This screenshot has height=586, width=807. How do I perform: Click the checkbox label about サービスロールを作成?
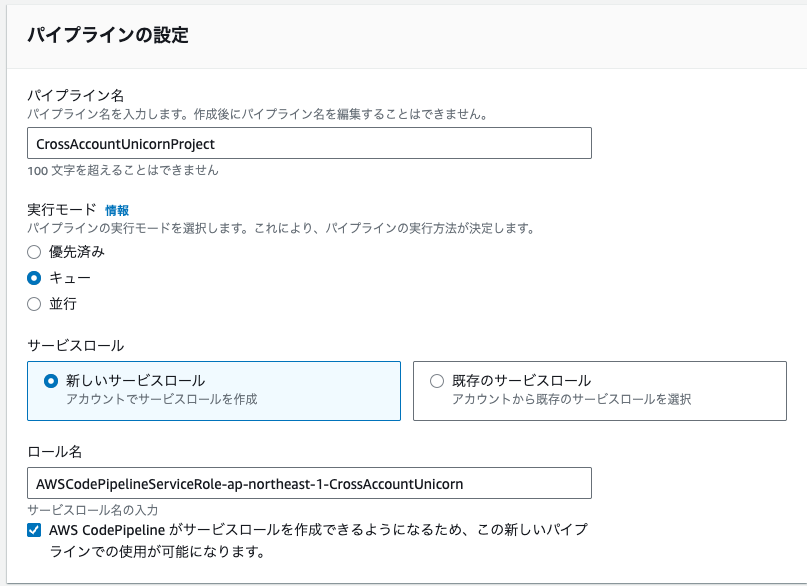pyautogui.click(x=318, y=540)
